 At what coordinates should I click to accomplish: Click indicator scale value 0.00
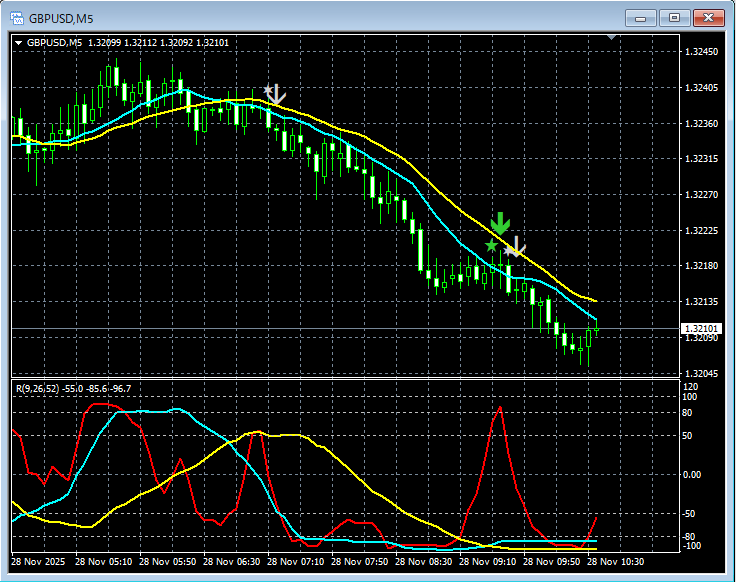(x=691, y=475)
